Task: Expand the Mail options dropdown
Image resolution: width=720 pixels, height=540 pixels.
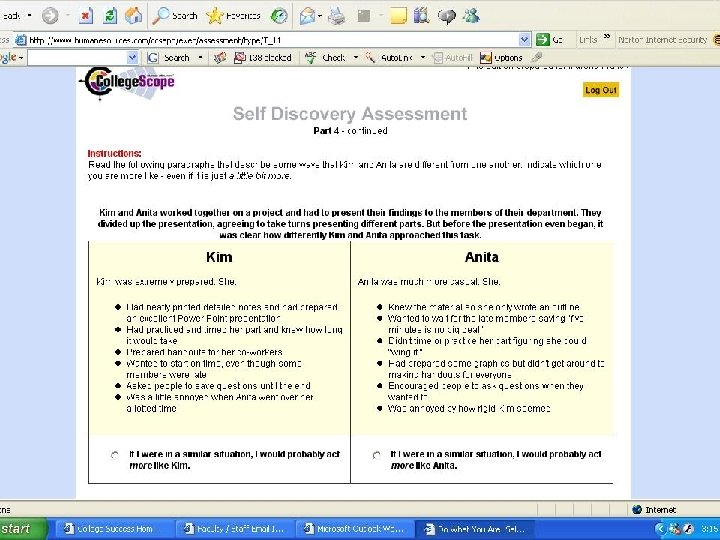Action: 320,17
